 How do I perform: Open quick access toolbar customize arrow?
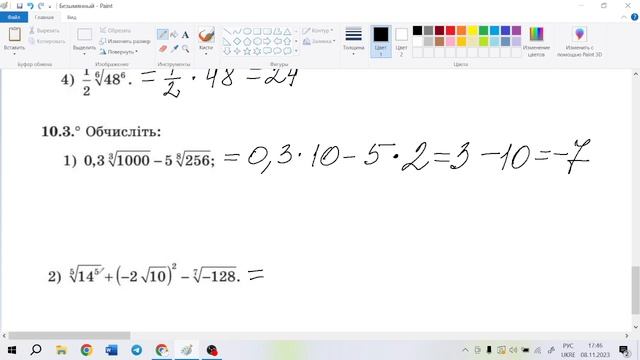50,6
